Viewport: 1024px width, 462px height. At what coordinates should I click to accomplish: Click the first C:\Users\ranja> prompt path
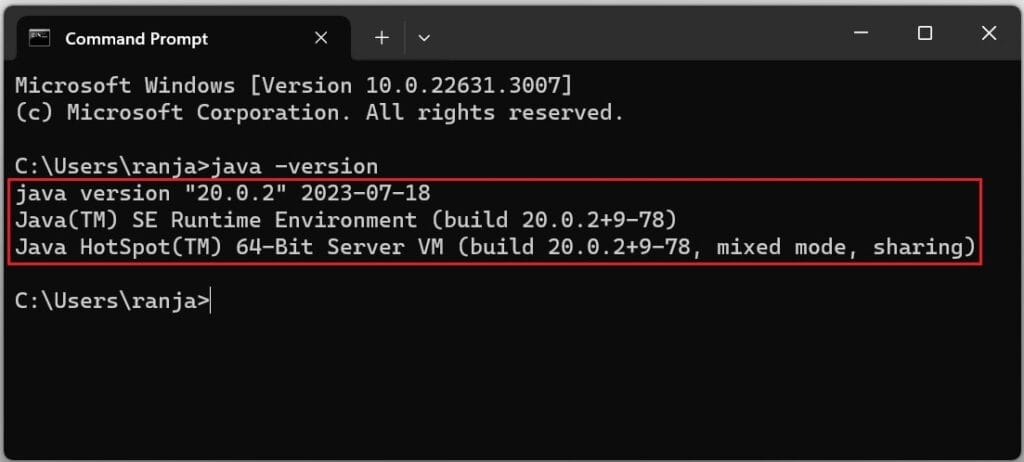point(112,167)
